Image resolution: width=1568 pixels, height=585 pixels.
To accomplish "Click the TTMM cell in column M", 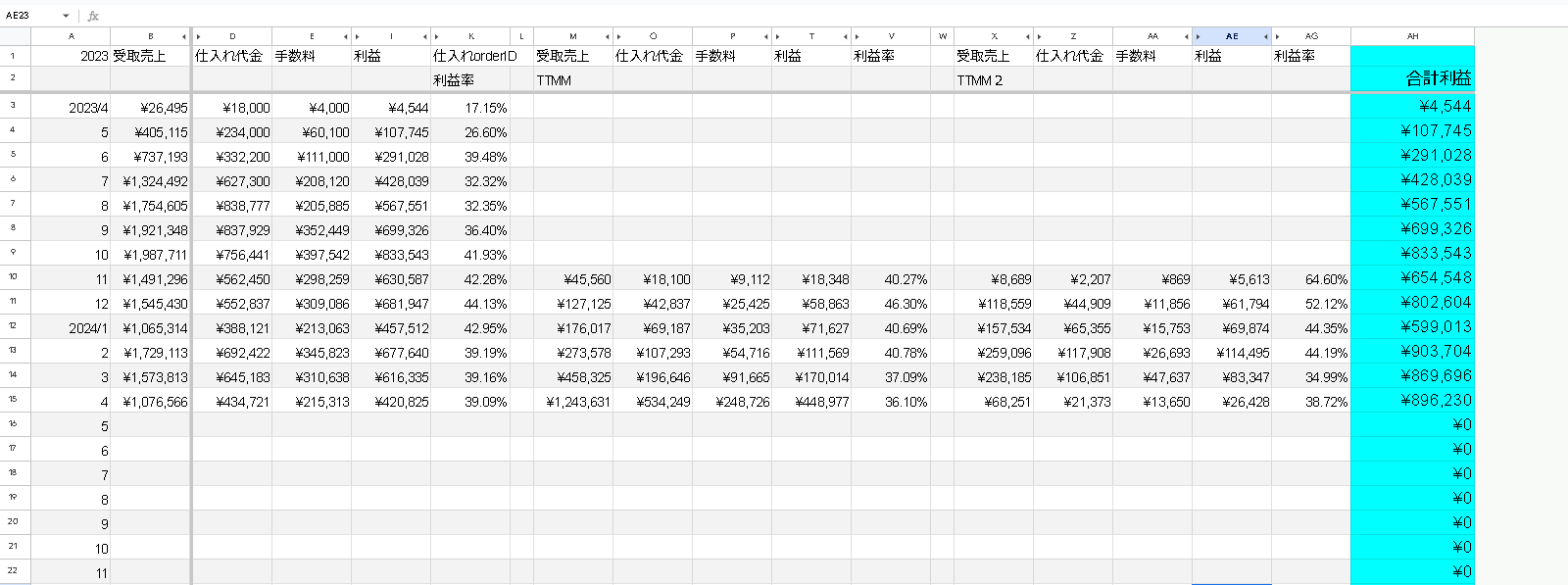I will pyautogui.click(x=573, y=80).
